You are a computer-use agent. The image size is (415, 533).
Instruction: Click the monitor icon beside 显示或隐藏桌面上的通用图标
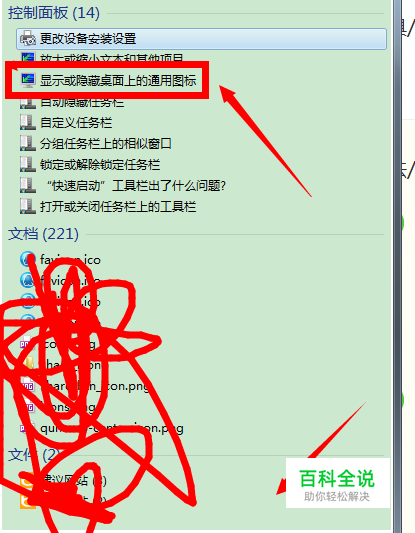click(x=28, y=80)
